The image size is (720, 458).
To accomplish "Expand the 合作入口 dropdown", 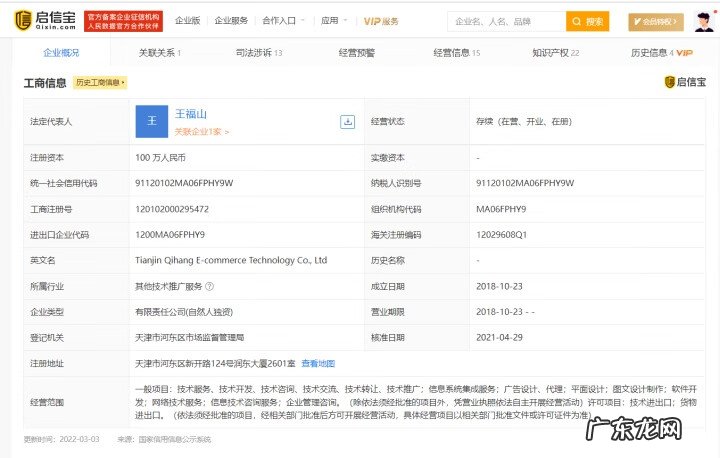I will click(x=283, y=21).
